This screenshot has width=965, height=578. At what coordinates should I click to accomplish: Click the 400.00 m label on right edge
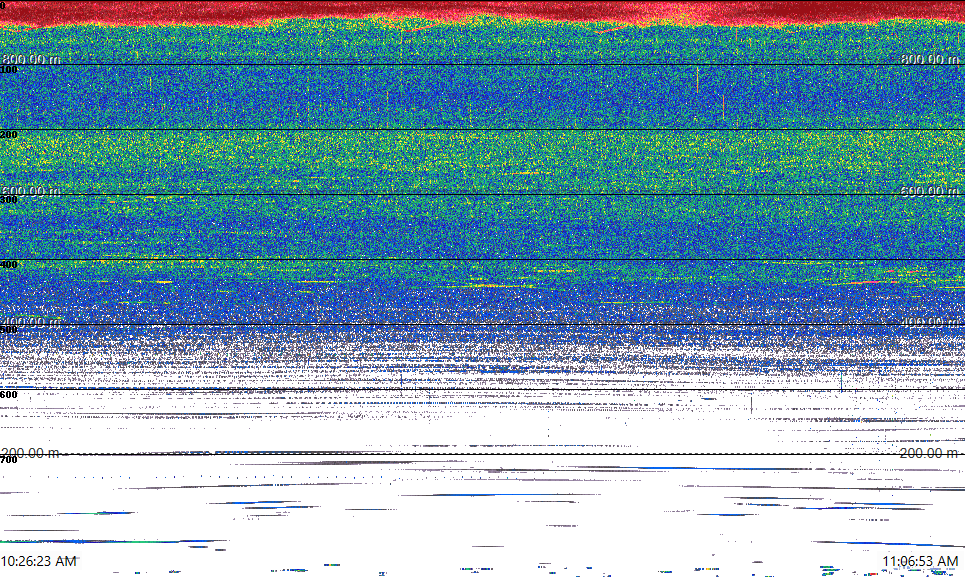929,322
